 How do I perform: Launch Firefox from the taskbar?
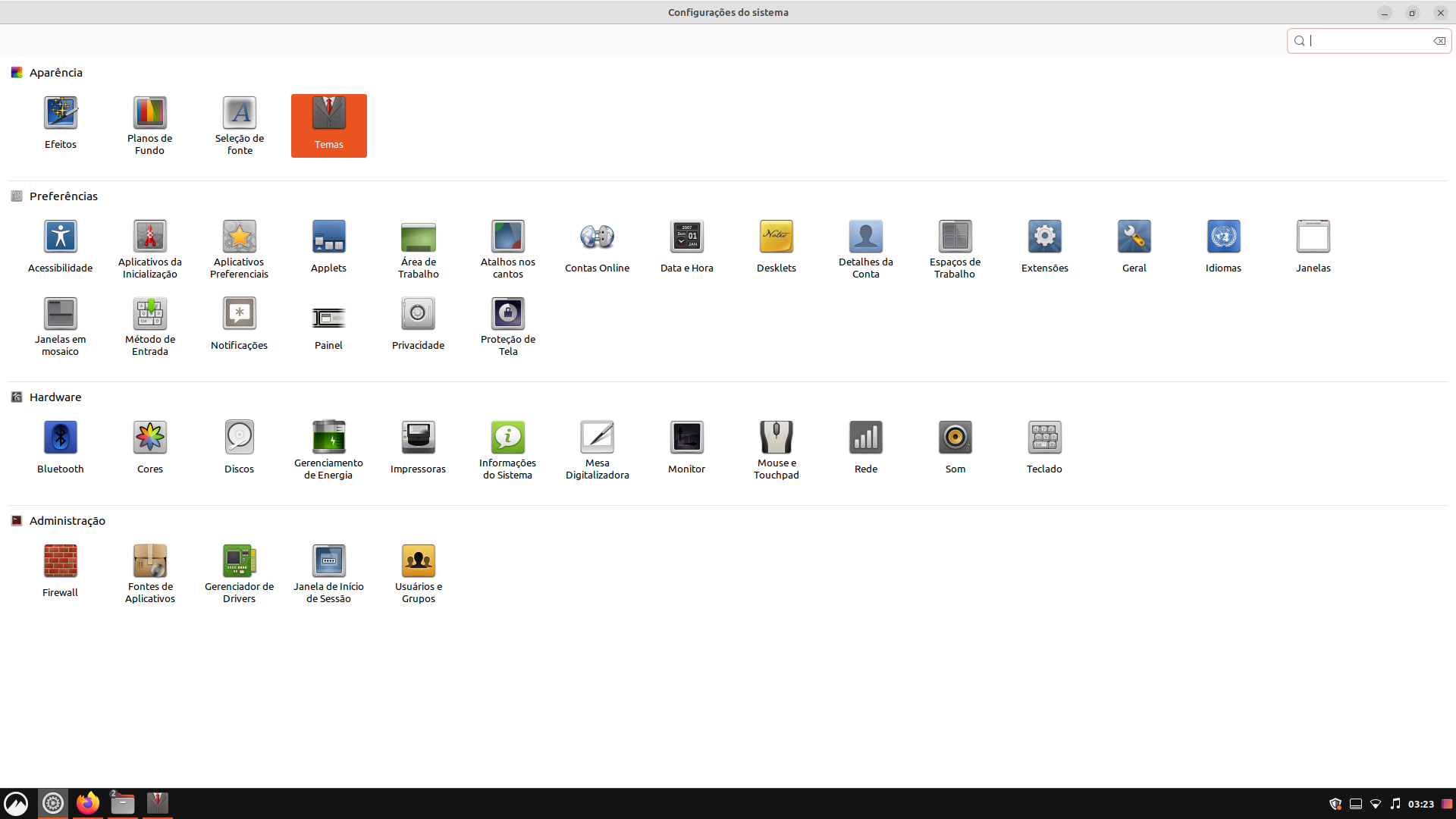(x=87, y=803)
